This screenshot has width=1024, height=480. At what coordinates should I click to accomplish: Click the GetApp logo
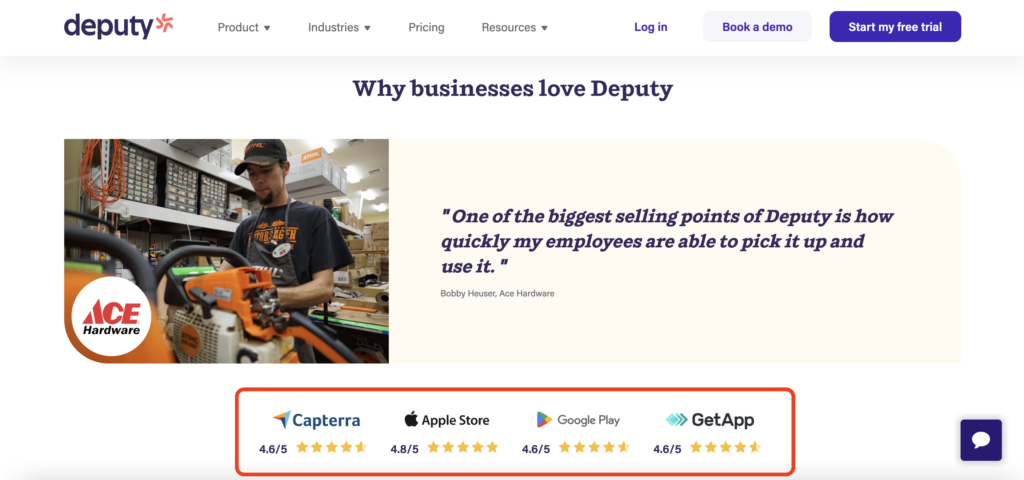pos(710,420)
